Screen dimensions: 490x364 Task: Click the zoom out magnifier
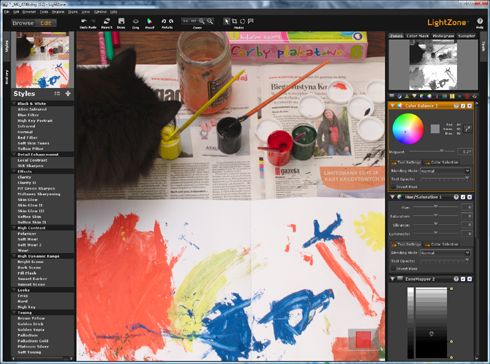(210, 21)
